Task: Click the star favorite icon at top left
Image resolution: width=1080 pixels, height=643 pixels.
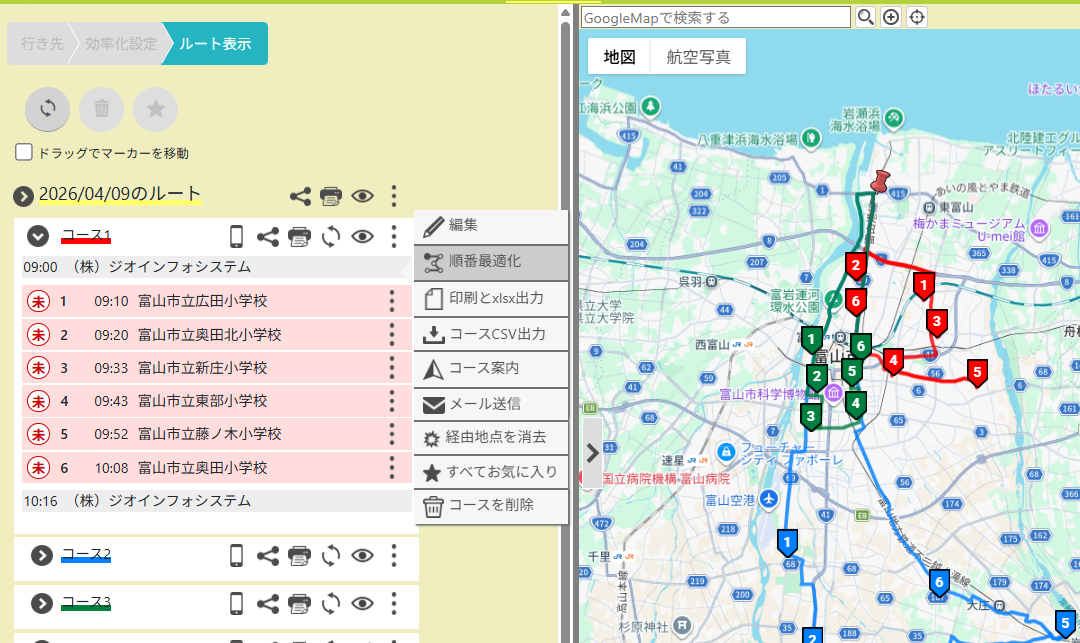Action: 155,109
